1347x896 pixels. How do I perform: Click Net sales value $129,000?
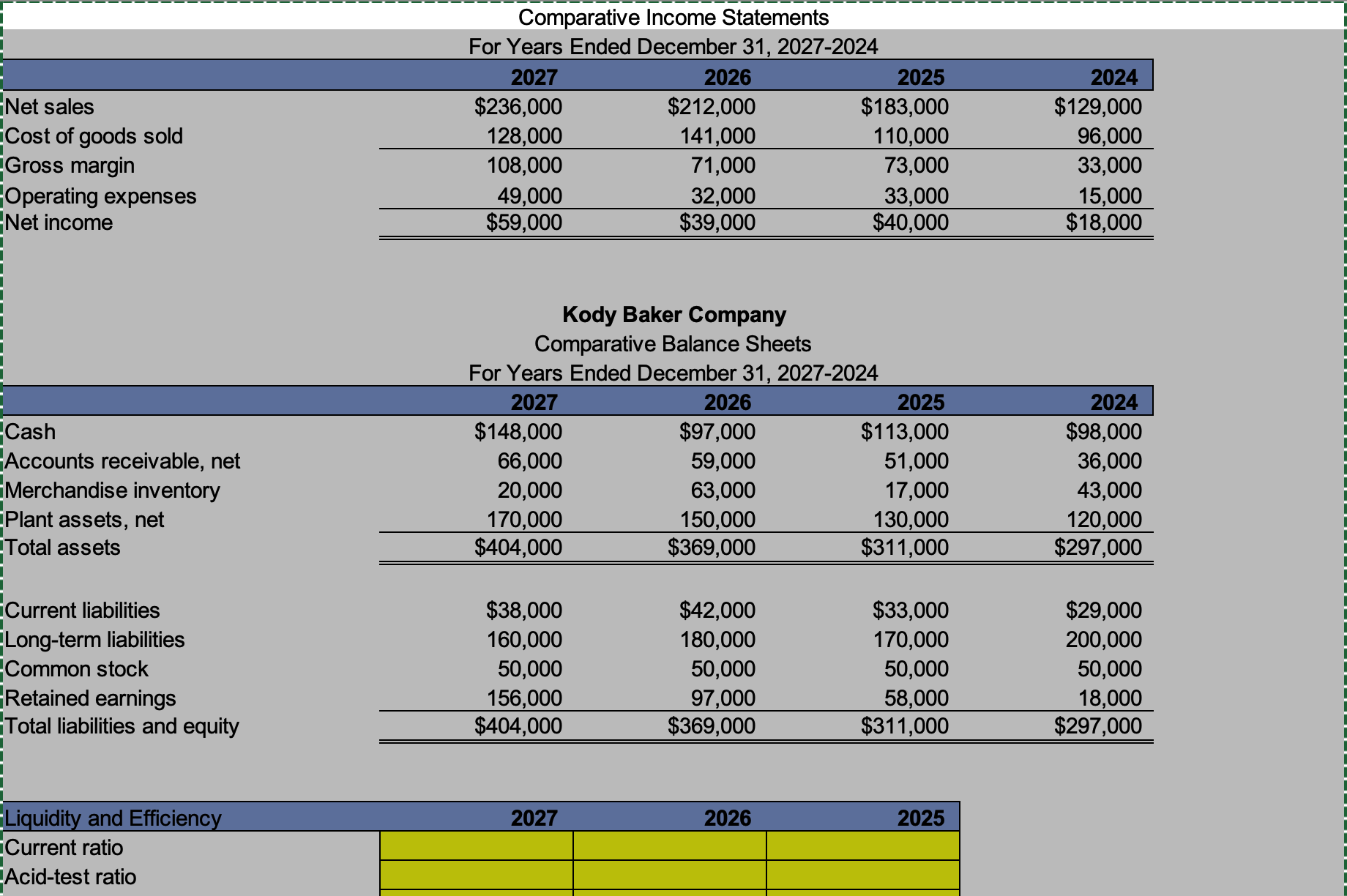click(1098, 107)
